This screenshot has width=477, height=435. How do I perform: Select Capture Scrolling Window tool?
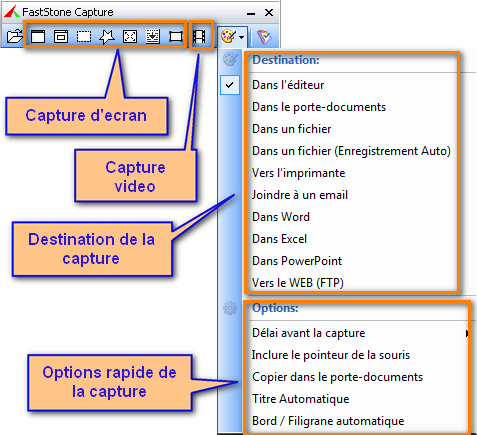coord(153,36)
